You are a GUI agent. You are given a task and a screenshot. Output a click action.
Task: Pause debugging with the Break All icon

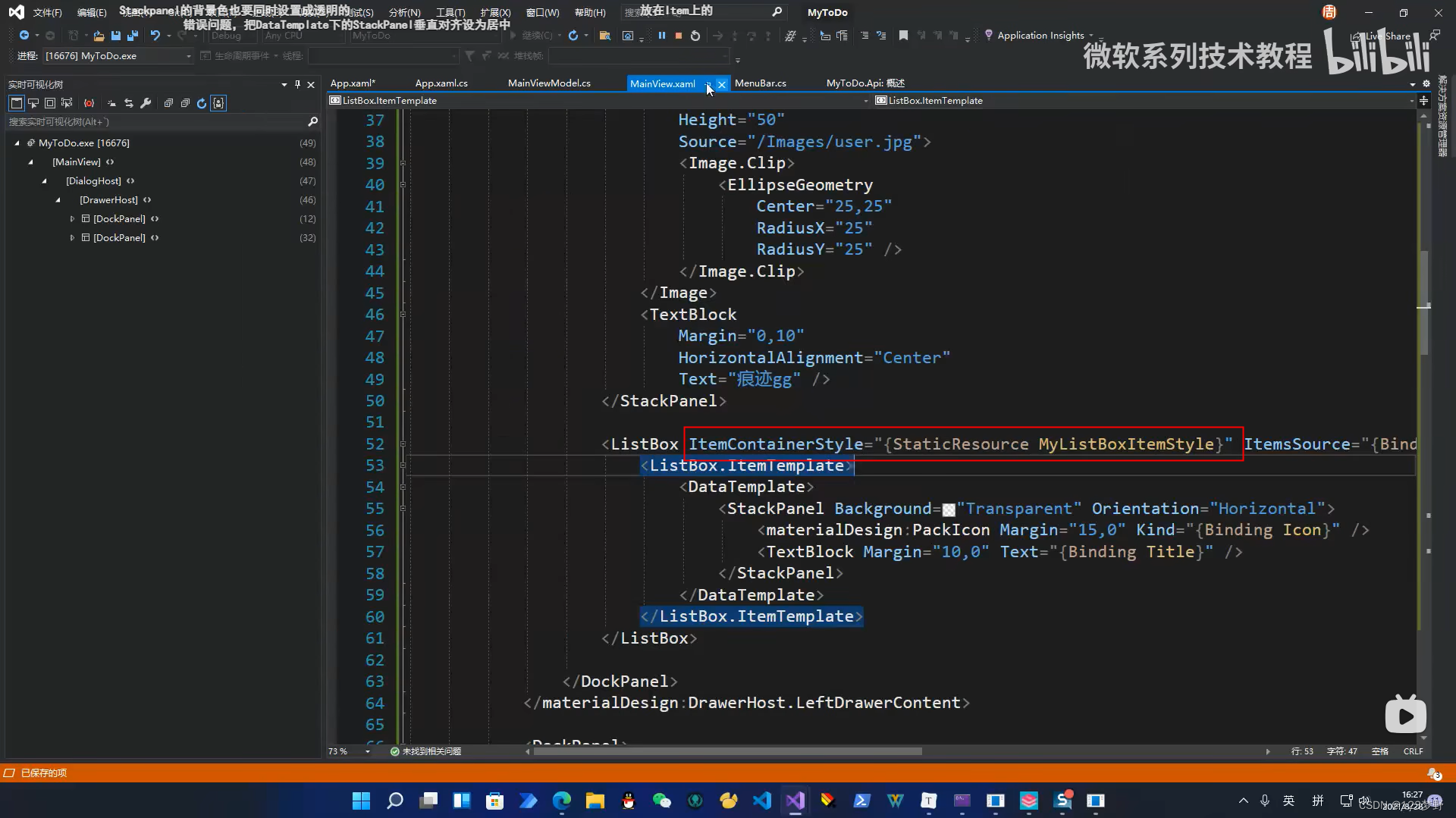662,36
